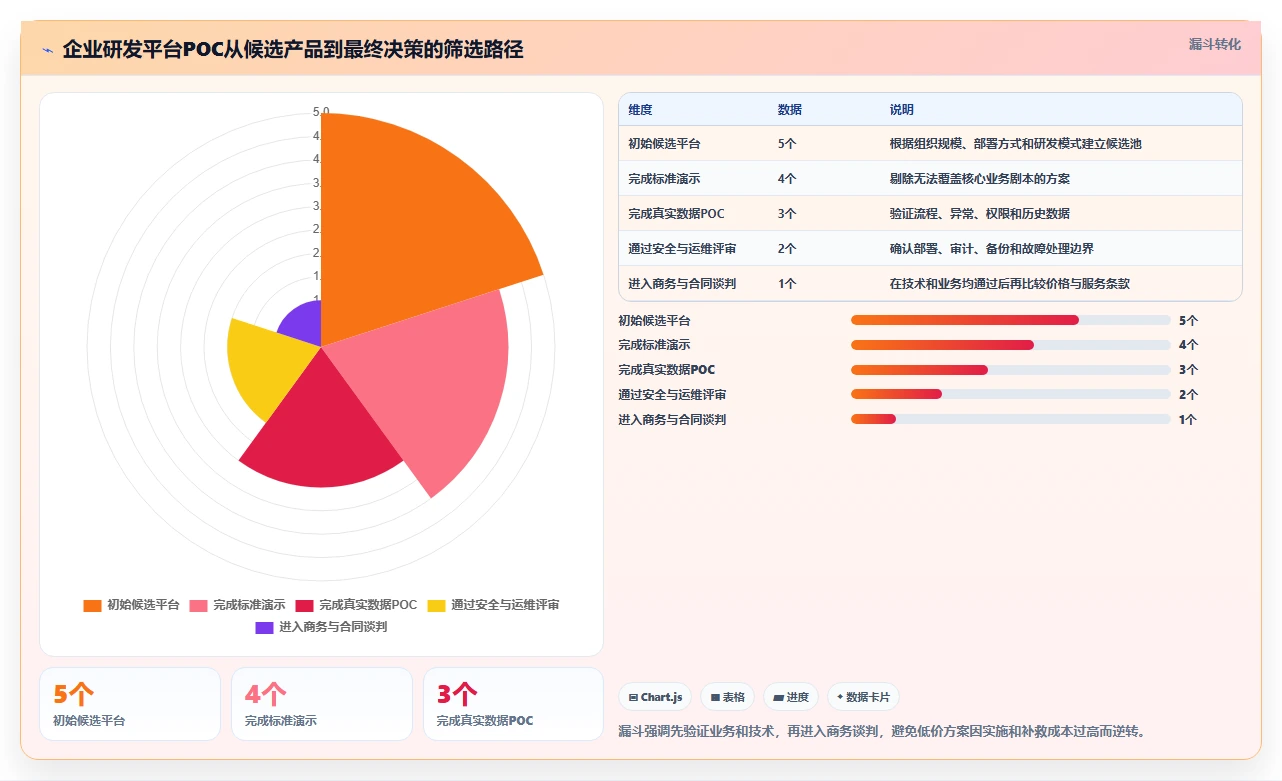Click the 数据 column header
The image size is (1282, 781).
tap(790, 110)
